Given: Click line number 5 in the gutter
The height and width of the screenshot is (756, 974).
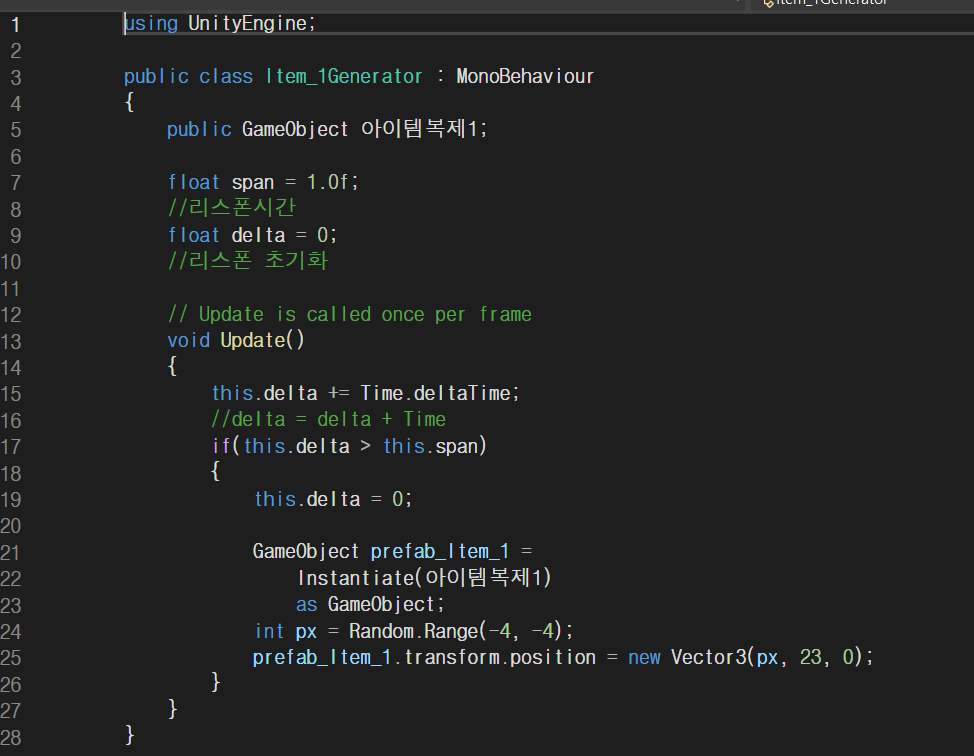Looking at the screenshot, I should coord(16,130).
